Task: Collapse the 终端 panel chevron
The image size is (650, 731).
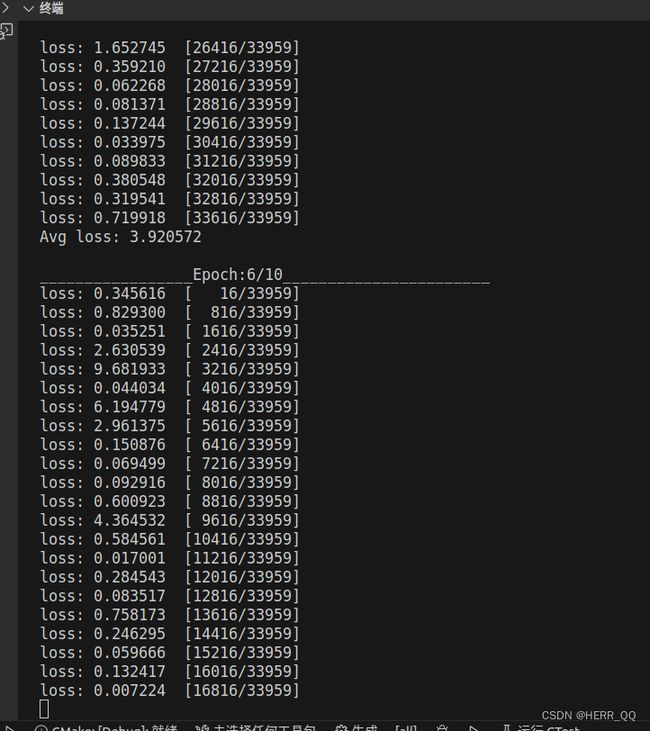Action: tap(28, 8)
